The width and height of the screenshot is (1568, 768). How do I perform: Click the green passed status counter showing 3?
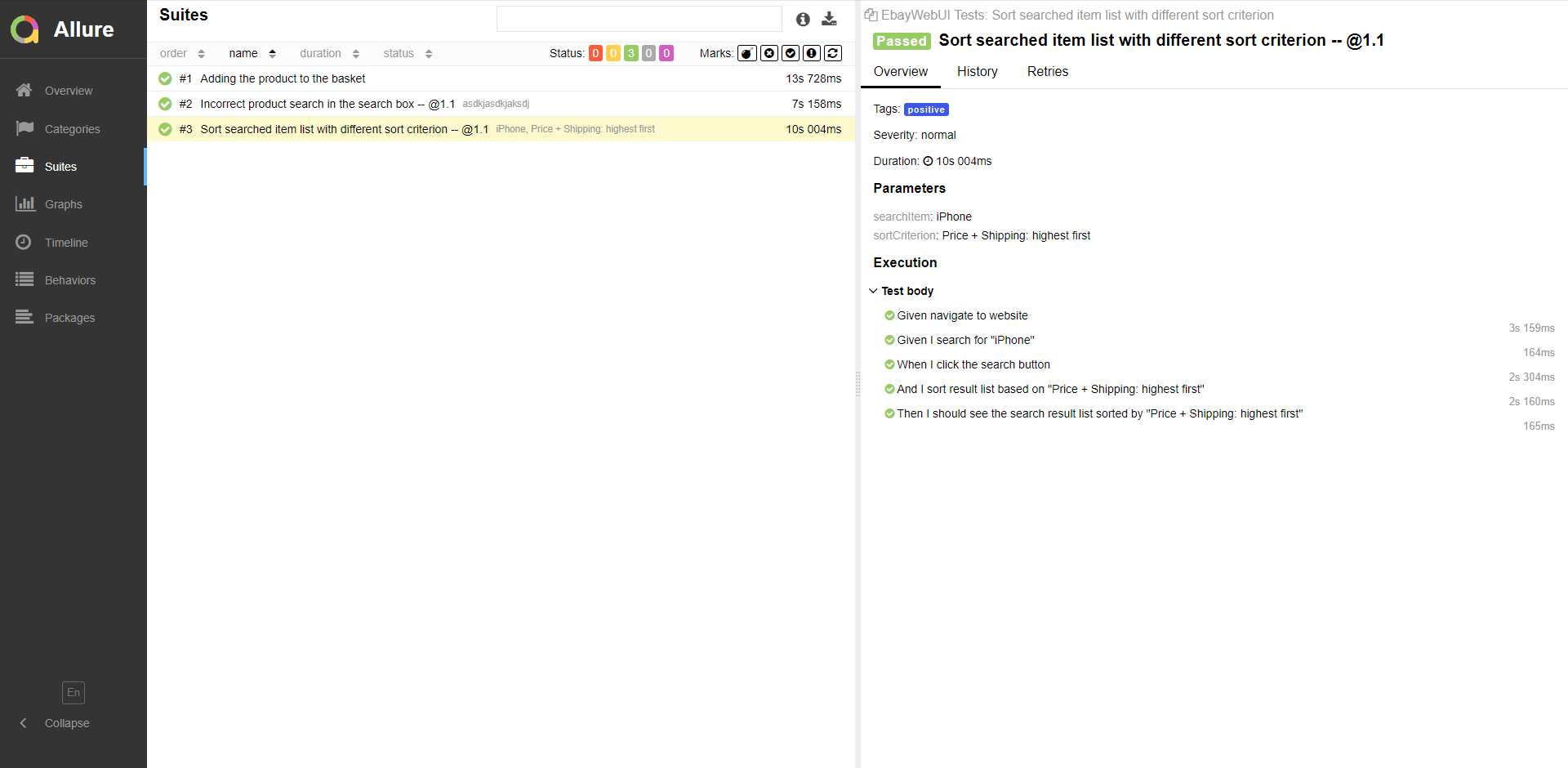[x=630, y=52]
